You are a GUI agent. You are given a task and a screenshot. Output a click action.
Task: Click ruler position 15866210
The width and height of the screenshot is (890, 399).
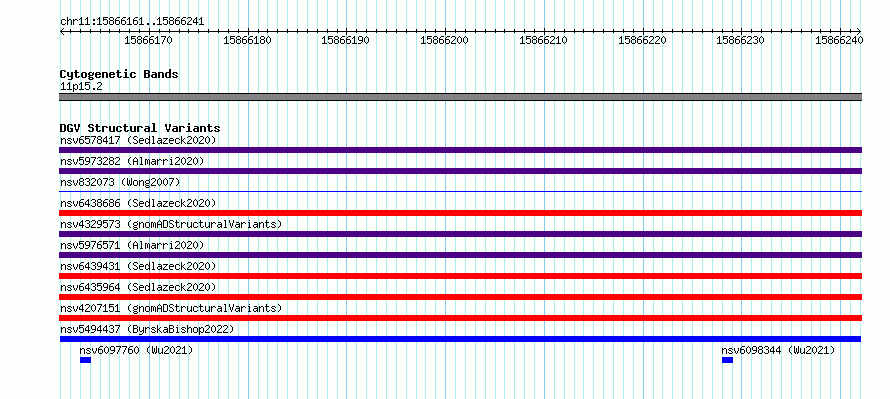544,40
